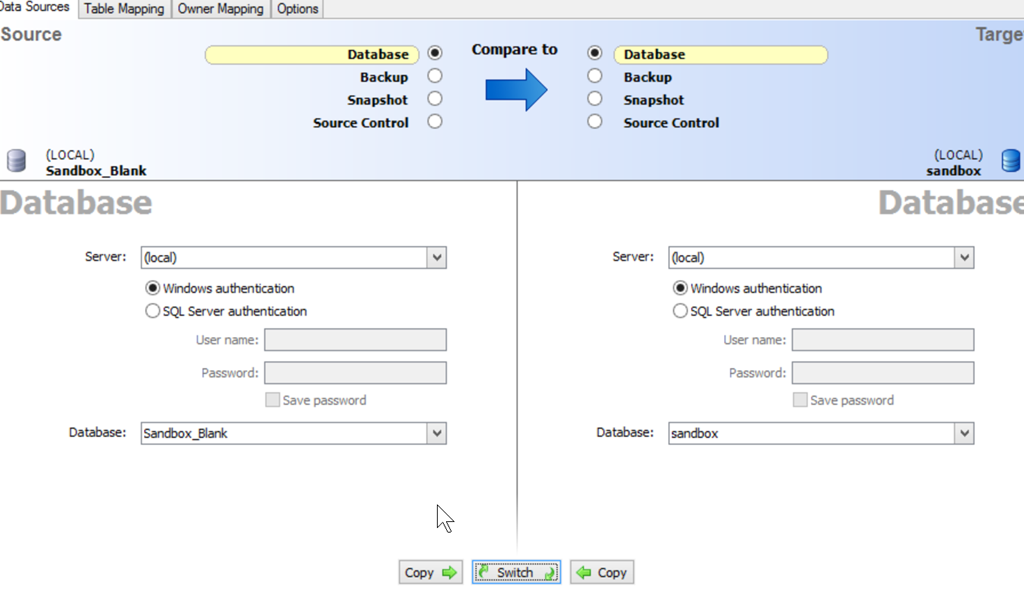Switch source and target data sources

(516, 573)
